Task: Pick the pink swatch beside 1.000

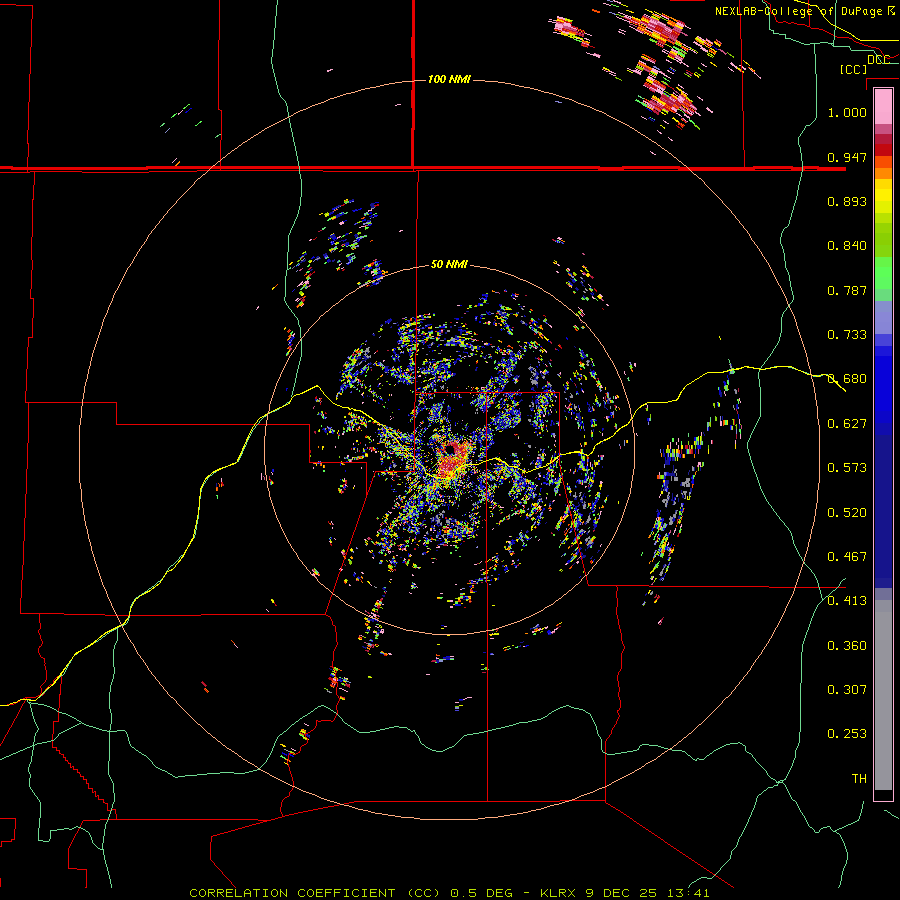Action: point(883,107)
